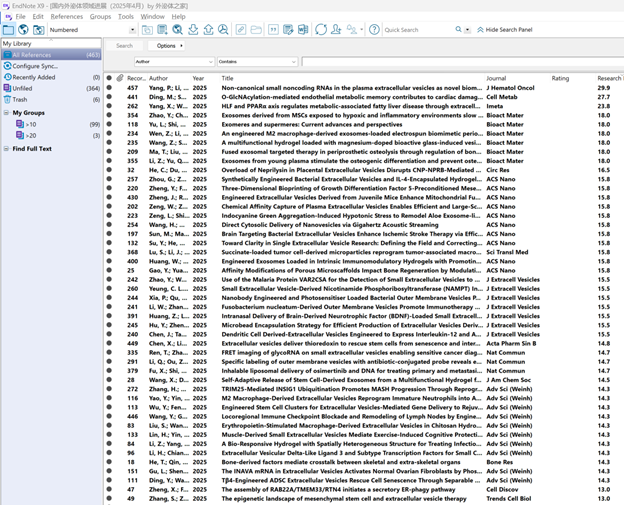Go to Word Processor icon
This screenshot has height=505, width=624.
[x=303, y=29]
